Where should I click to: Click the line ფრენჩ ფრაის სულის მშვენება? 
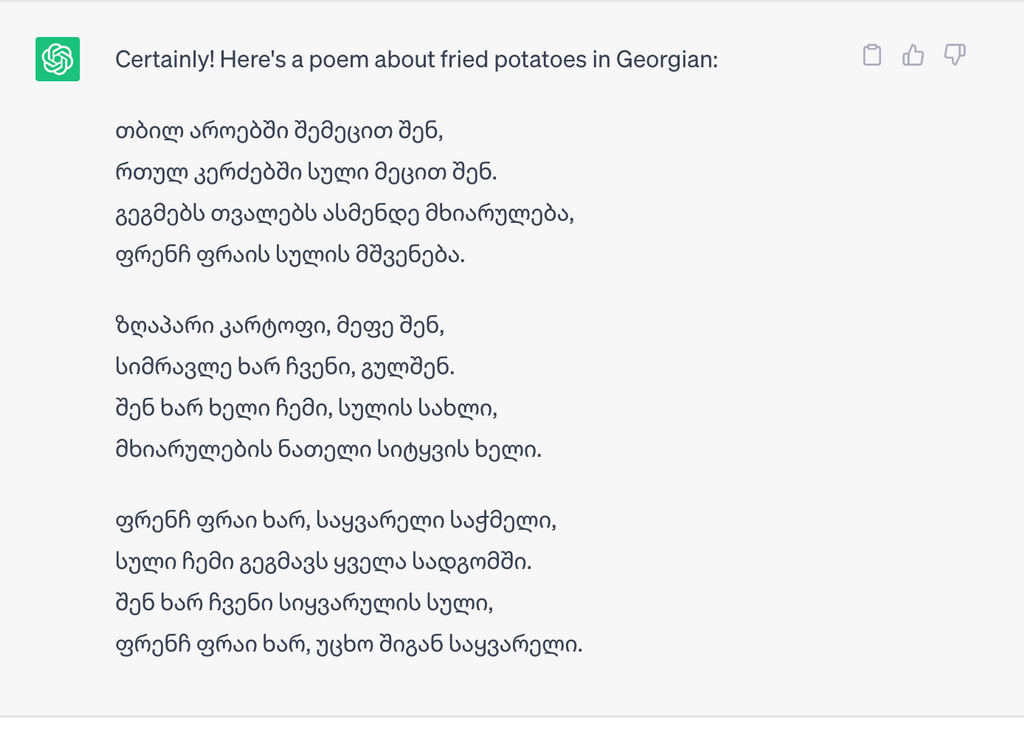(290, 255)
